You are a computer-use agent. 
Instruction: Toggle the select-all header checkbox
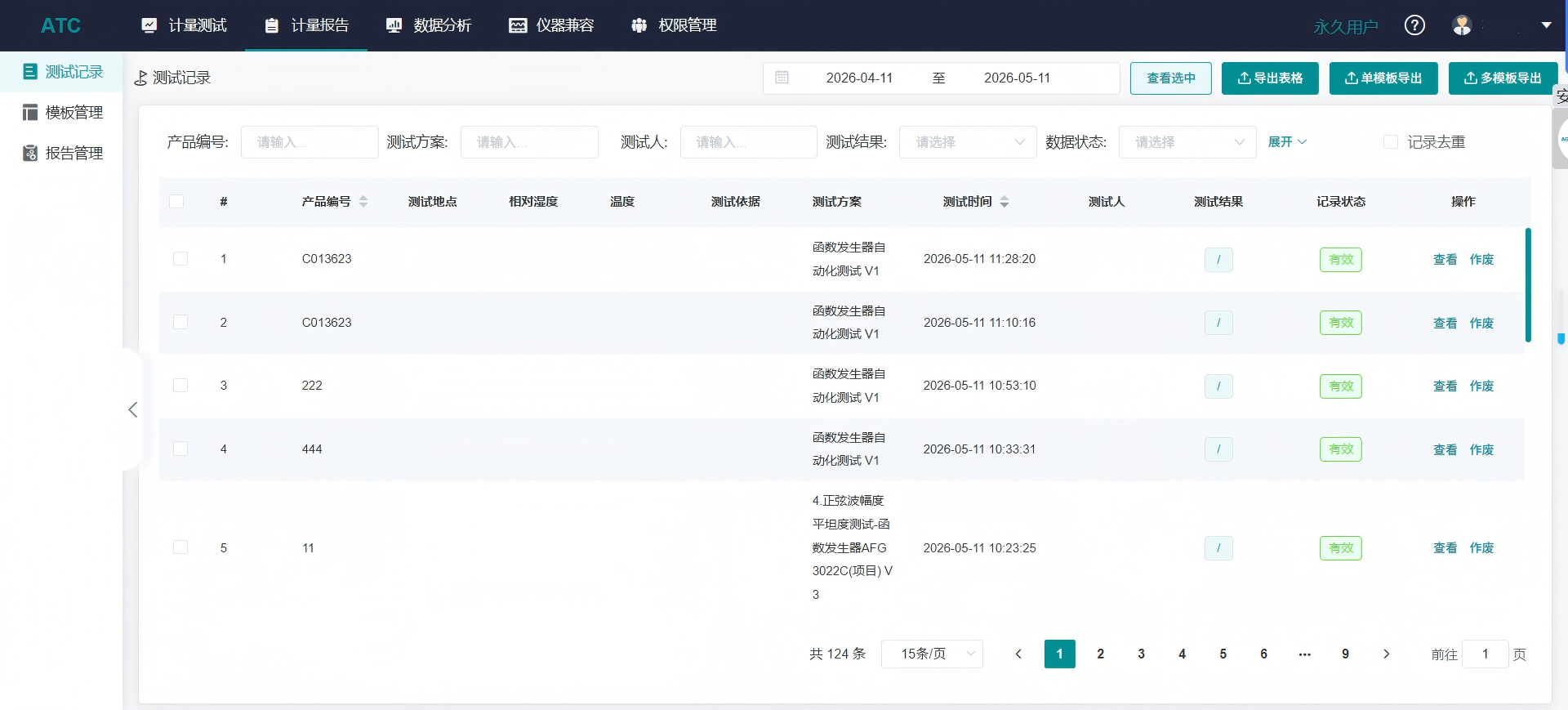pos(176,201)
